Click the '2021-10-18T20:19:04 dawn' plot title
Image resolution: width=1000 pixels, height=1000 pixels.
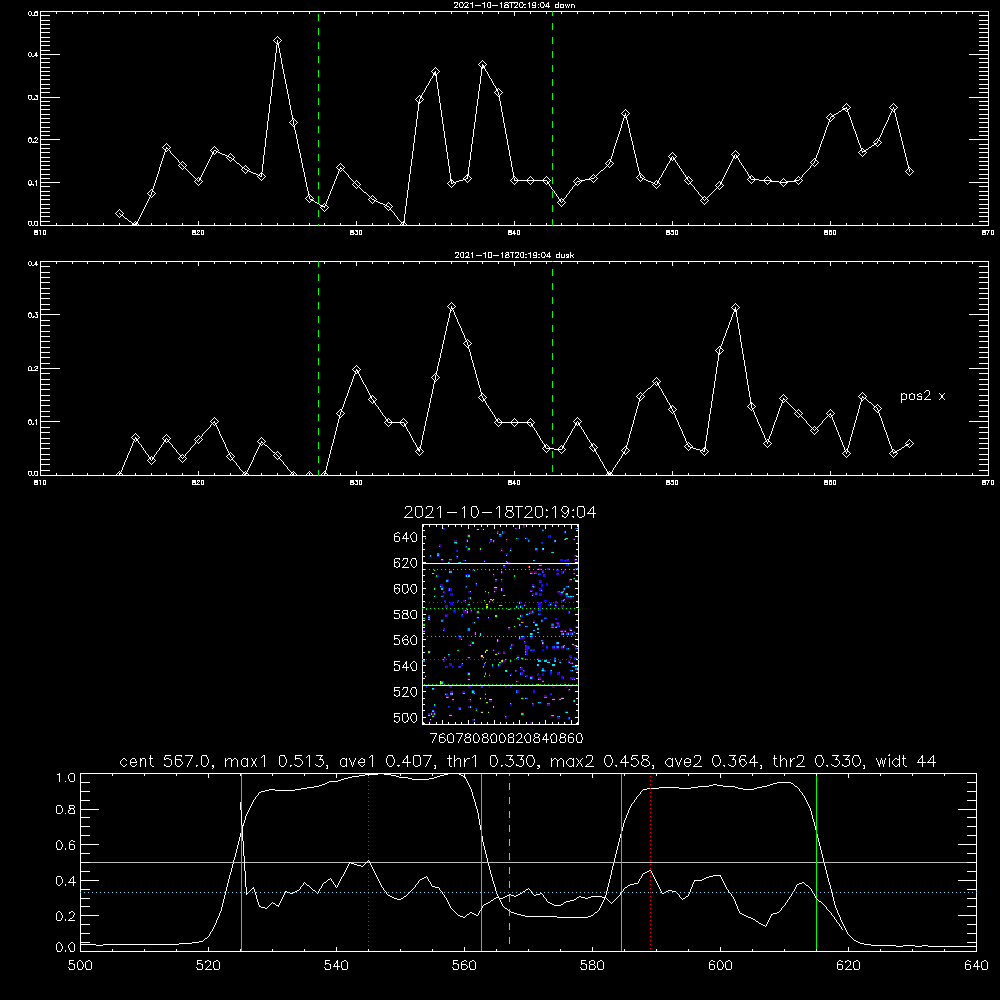(514, 5)
